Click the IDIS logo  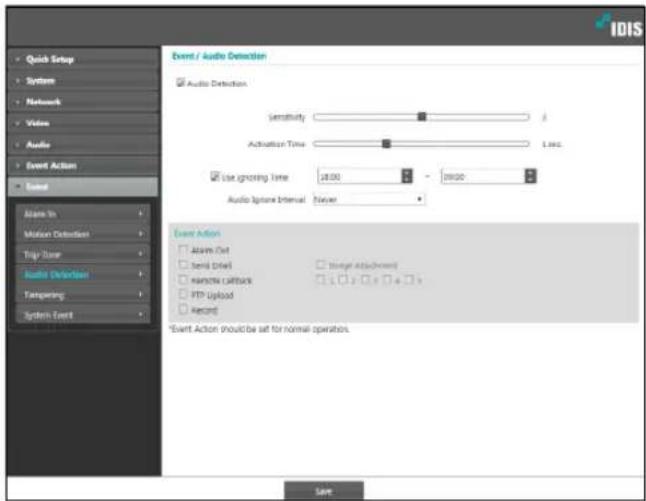point(619,26)
